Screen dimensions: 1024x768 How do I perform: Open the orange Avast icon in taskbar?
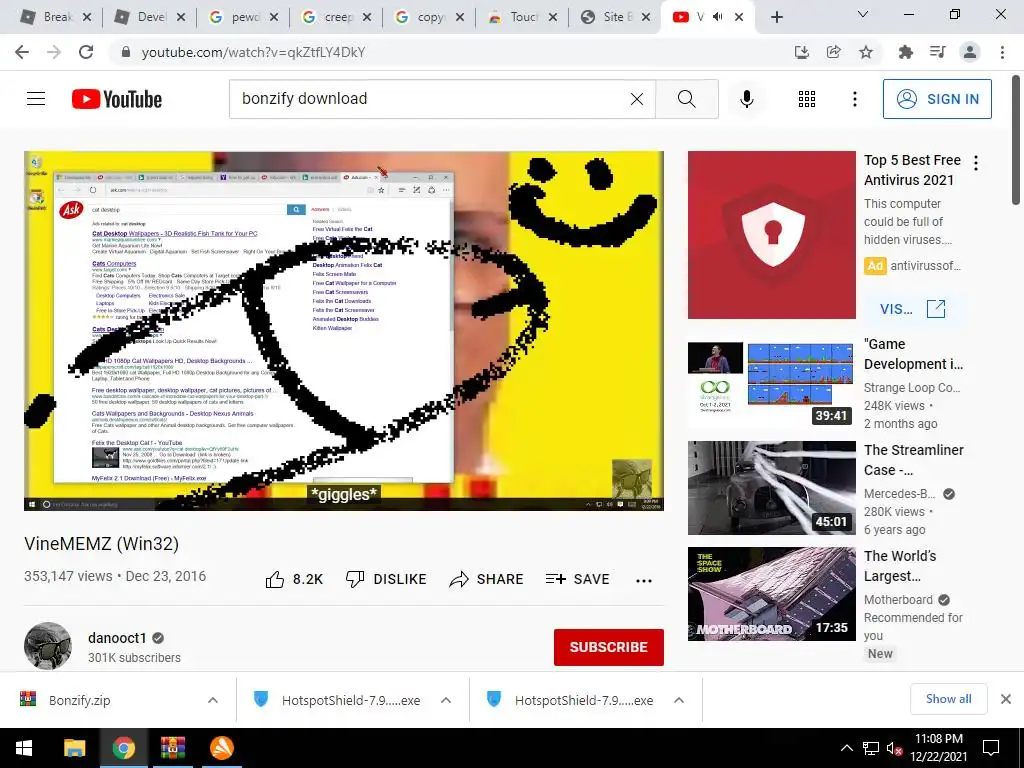[x=221, y=748]
